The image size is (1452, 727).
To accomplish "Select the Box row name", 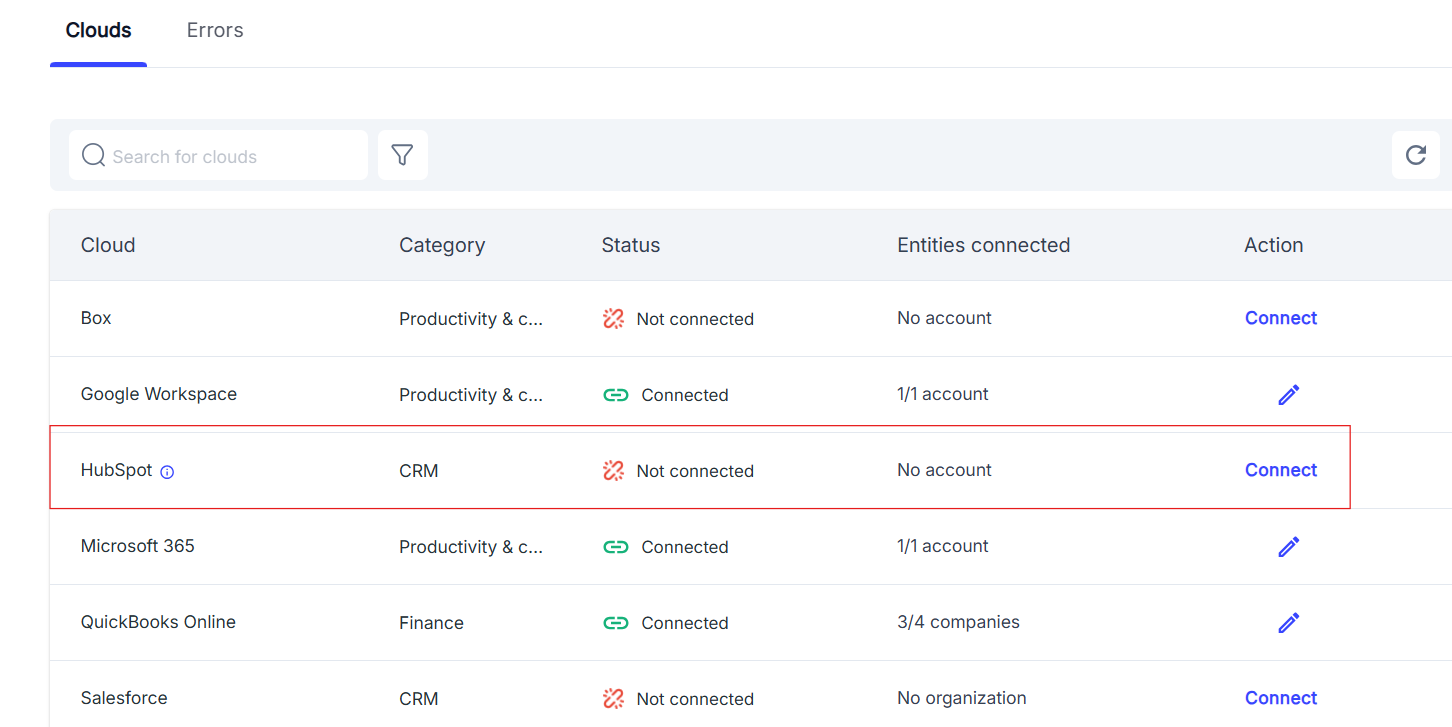I will coord(96,318).
